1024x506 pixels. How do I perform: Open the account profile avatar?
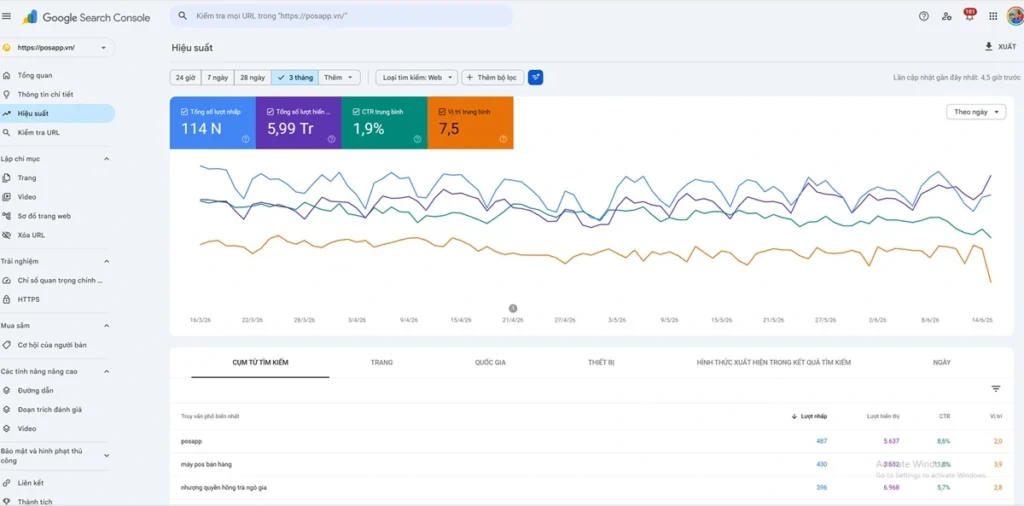pyautogui.click(x=1016, y=16)
